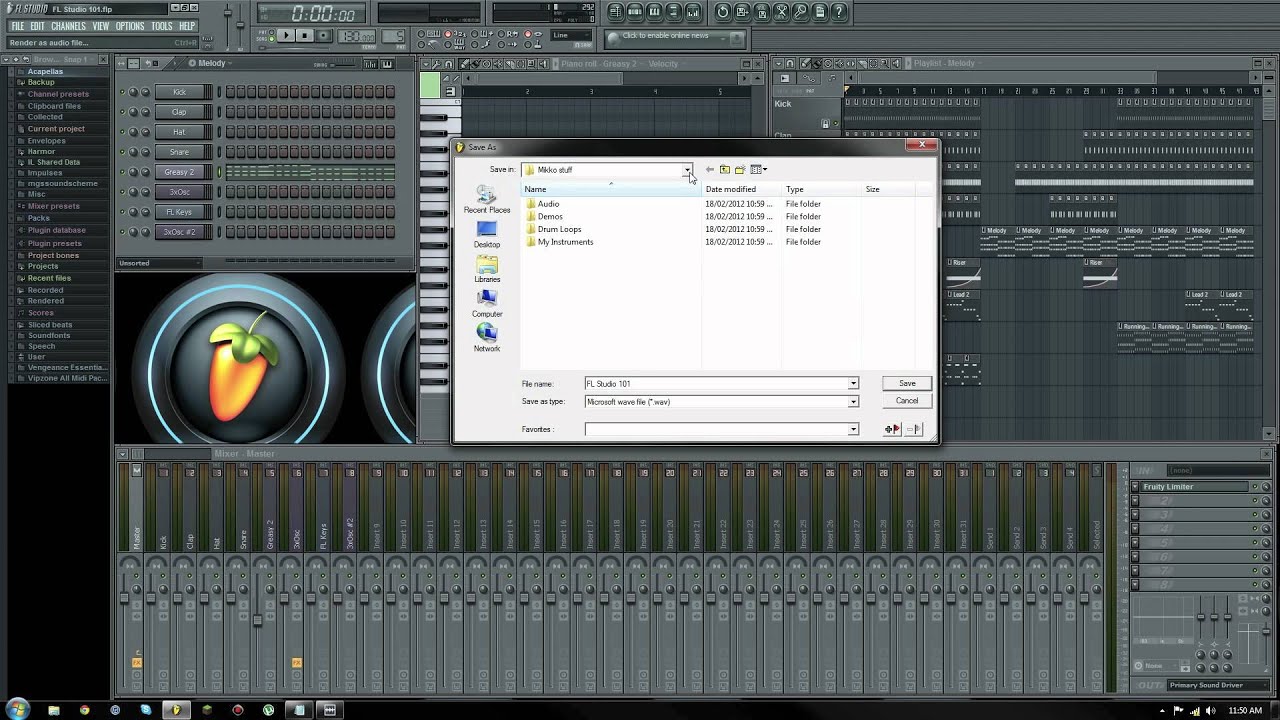This screenshot has width=1280, height=720.
Task: Click the volume icon in system tray
Action: tap(1213, 710)
